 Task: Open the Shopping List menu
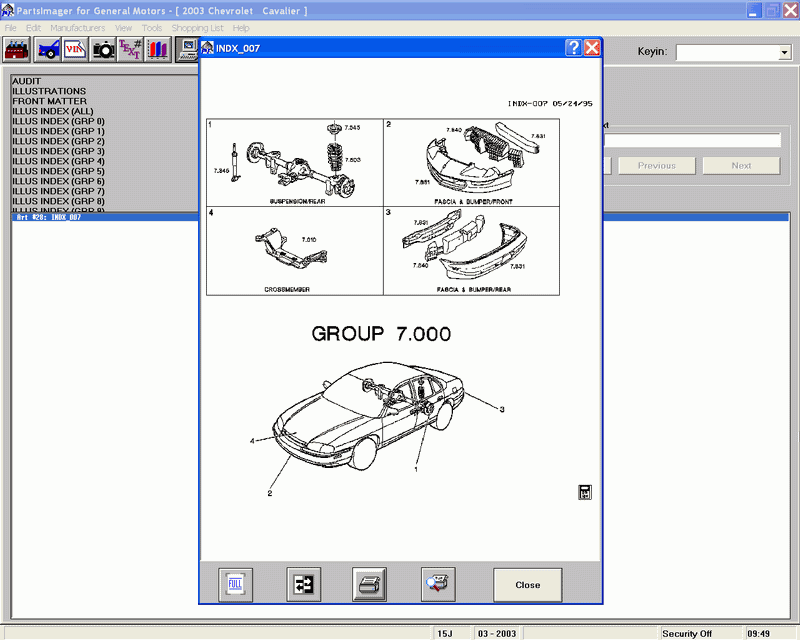pyautogui.click(x=197, y=28)
